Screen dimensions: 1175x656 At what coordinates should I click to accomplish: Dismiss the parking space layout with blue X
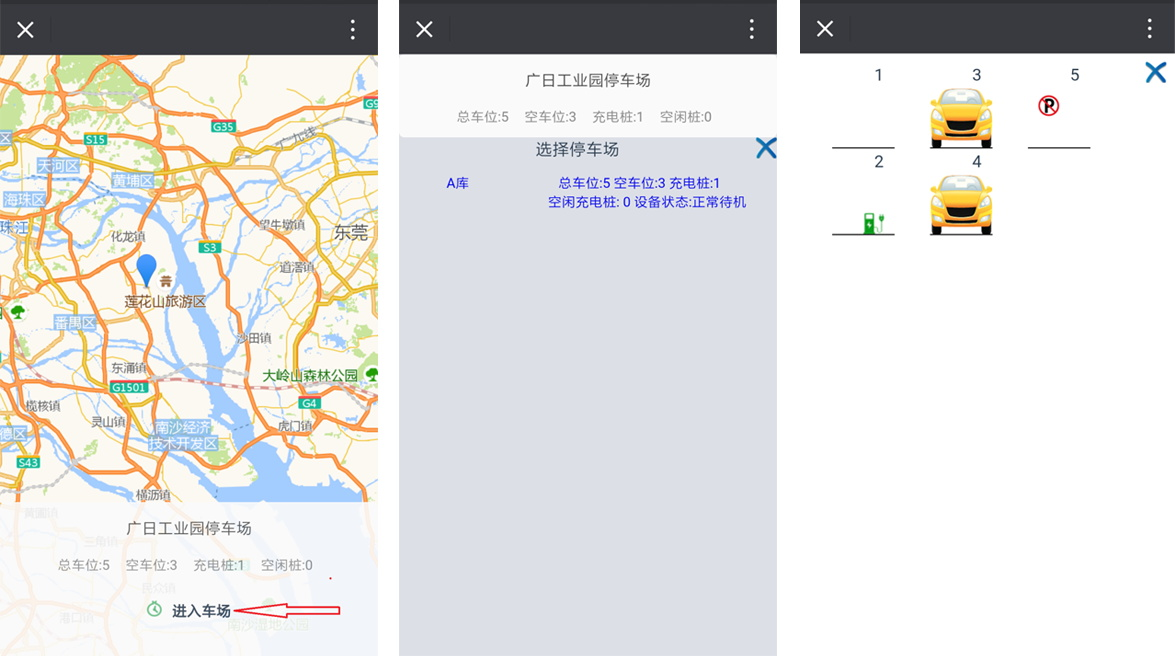pyautogui.click(x=1155, y=72)
